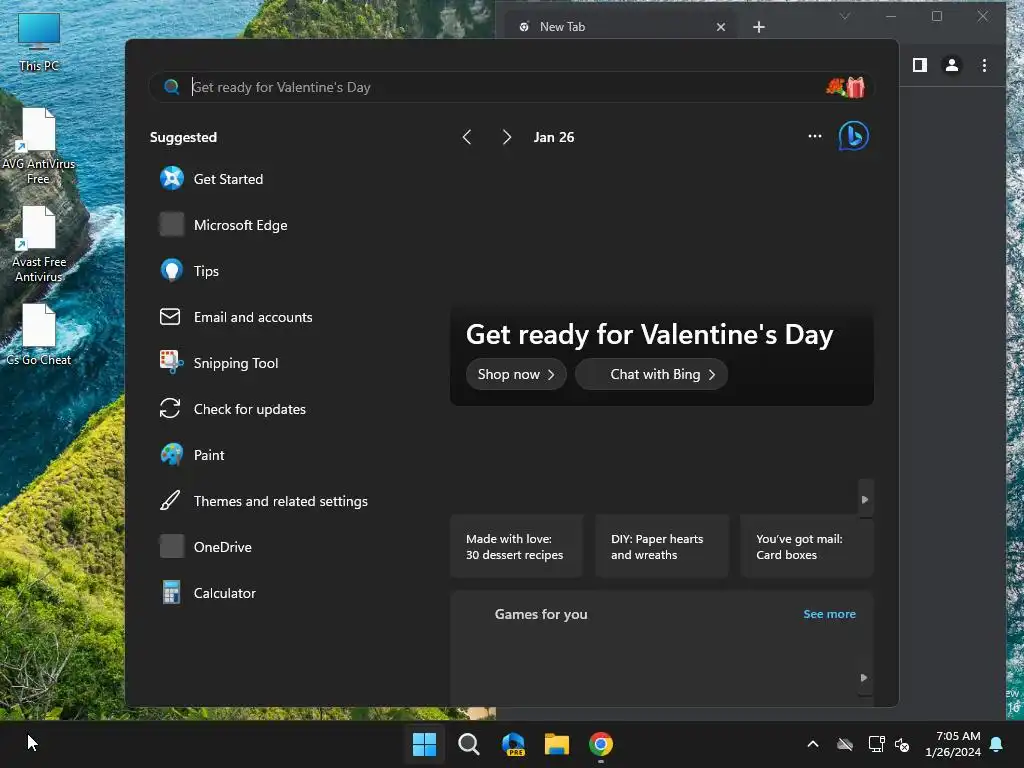Open the more options ellipsis in search panel
1024x768 pixels.
pyautogui.click(x=814, y=136)
